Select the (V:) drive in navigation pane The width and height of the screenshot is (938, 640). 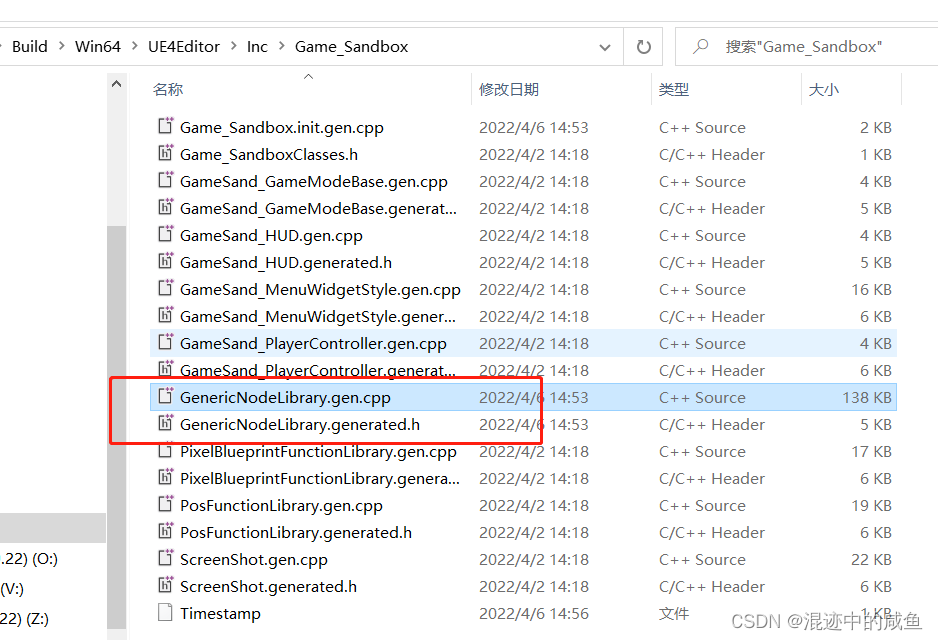pyautogui.click(x=12, y=589)
